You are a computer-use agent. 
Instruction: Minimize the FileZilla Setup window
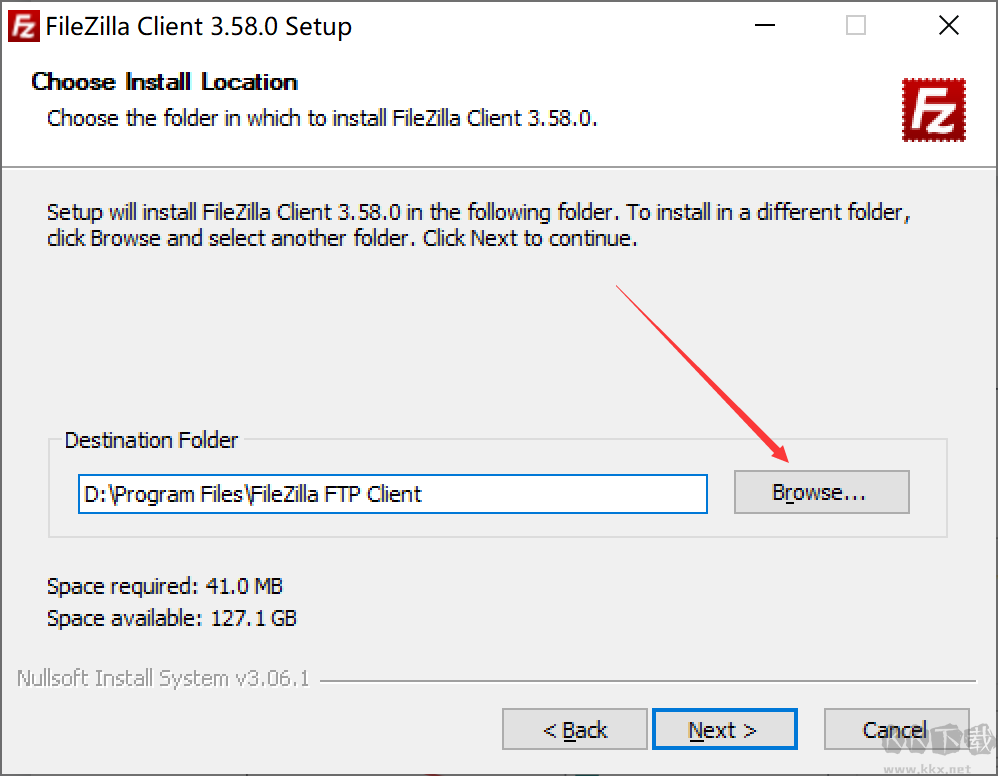tap(764, 25)
